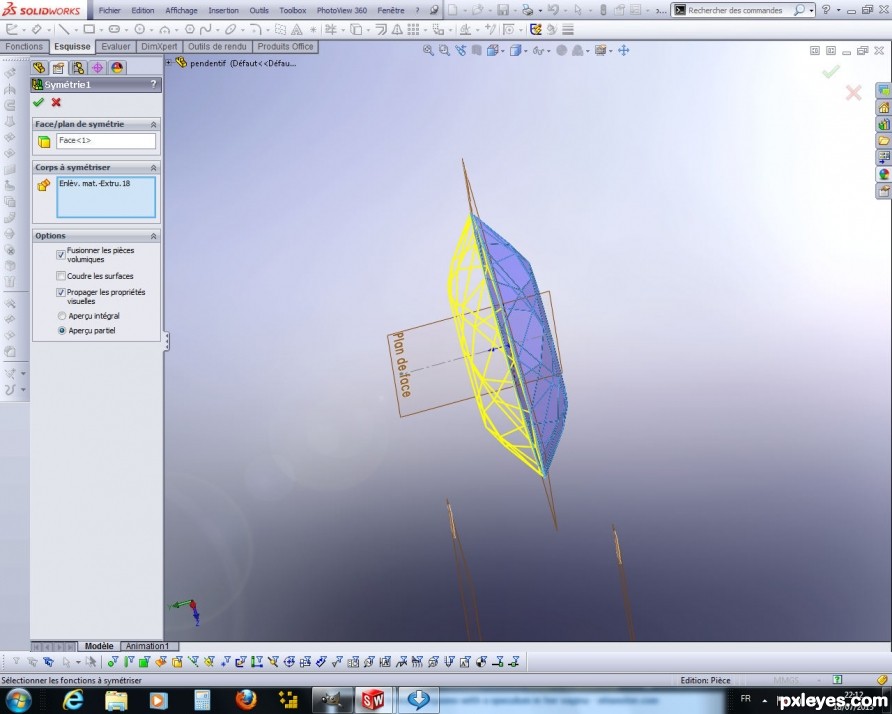Open the ConfigurationManager panel tab
The height and width of the screenshot is (714, 892).
click(x=78, y=68)
